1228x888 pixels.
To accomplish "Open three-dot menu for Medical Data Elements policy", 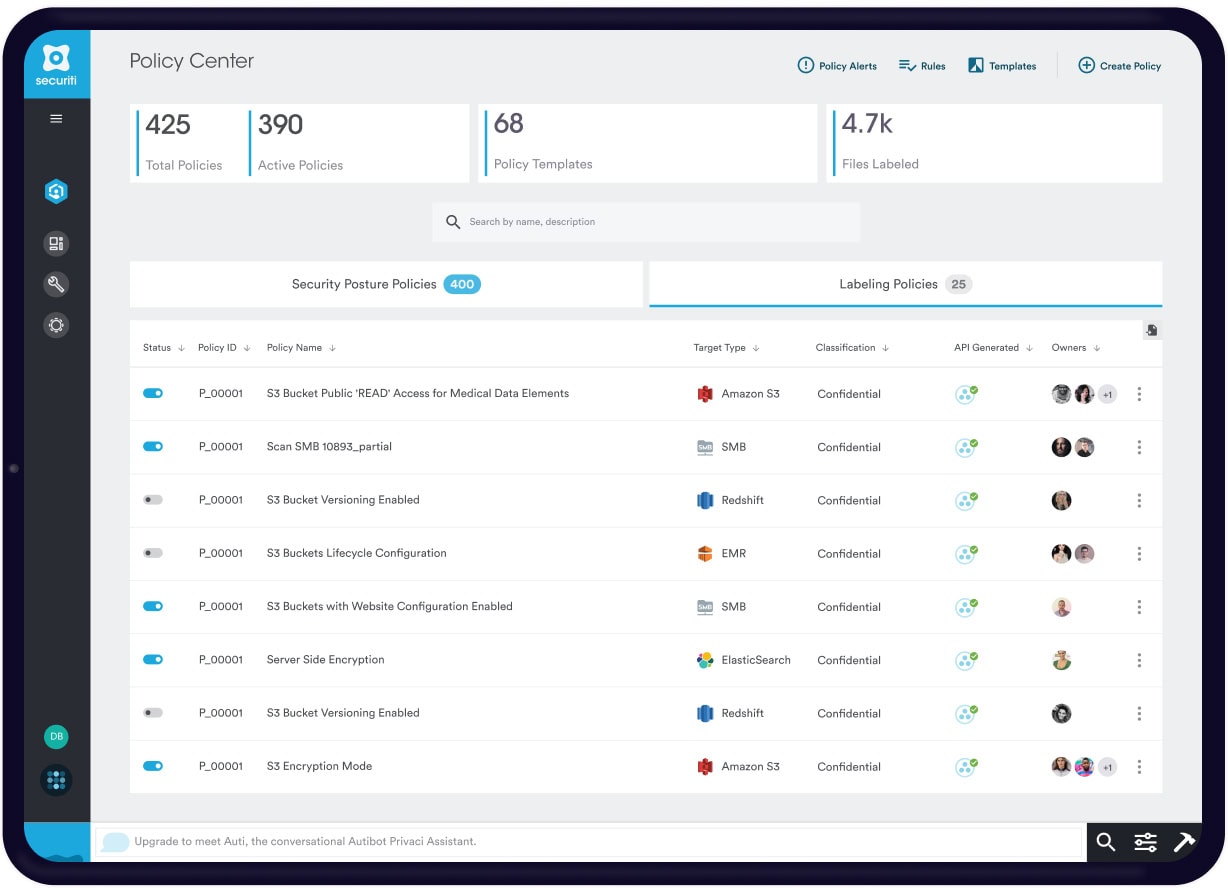I will [1139, 394].
